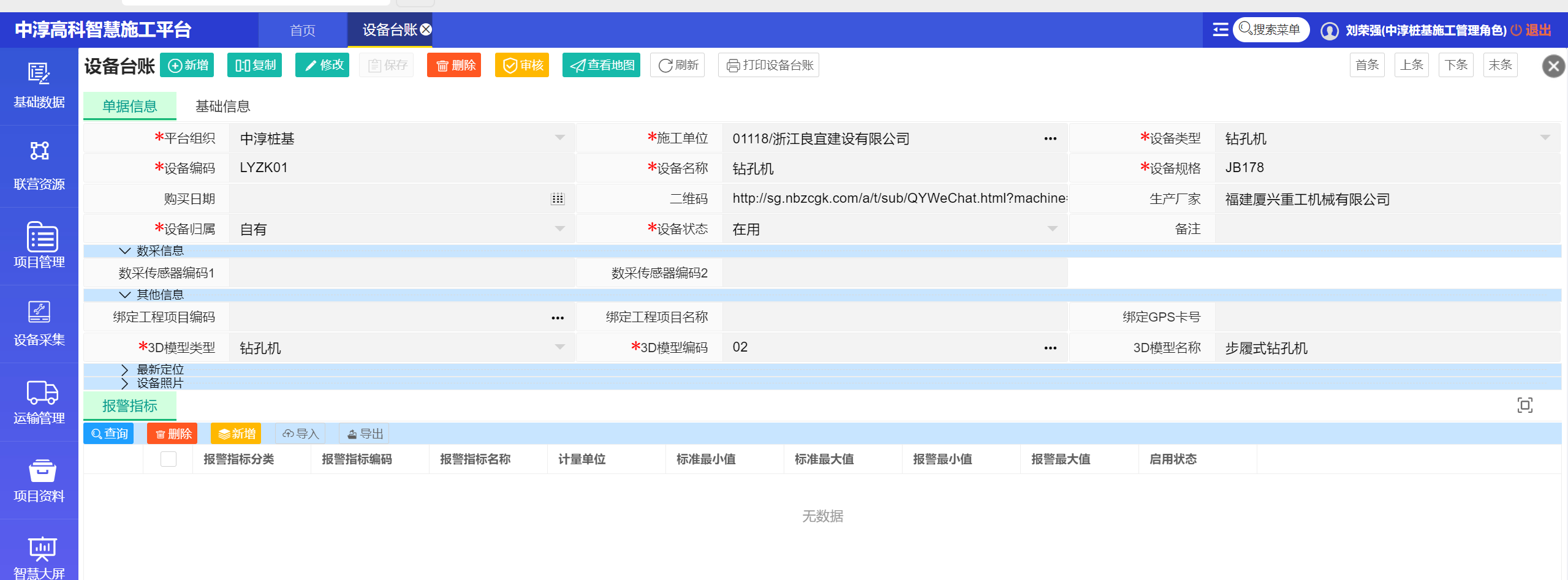Open the 运输管理 truck icon
The image size is (1568, 580).
coord(42,393)
